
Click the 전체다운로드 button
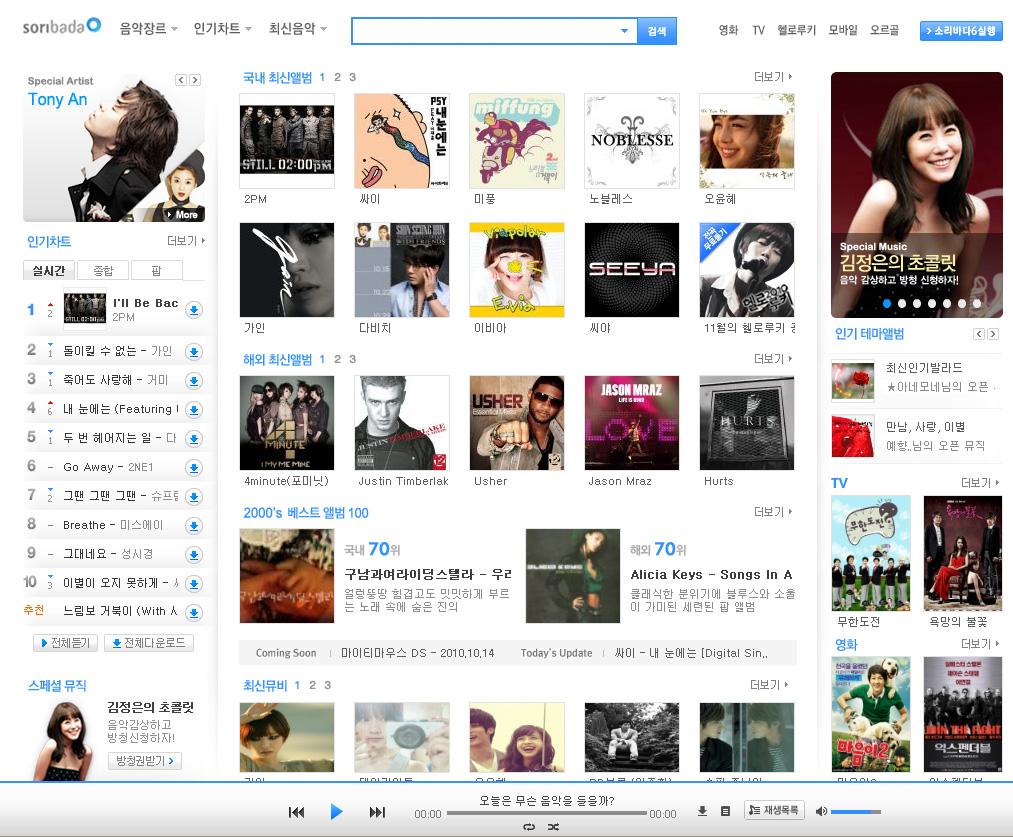149,643
